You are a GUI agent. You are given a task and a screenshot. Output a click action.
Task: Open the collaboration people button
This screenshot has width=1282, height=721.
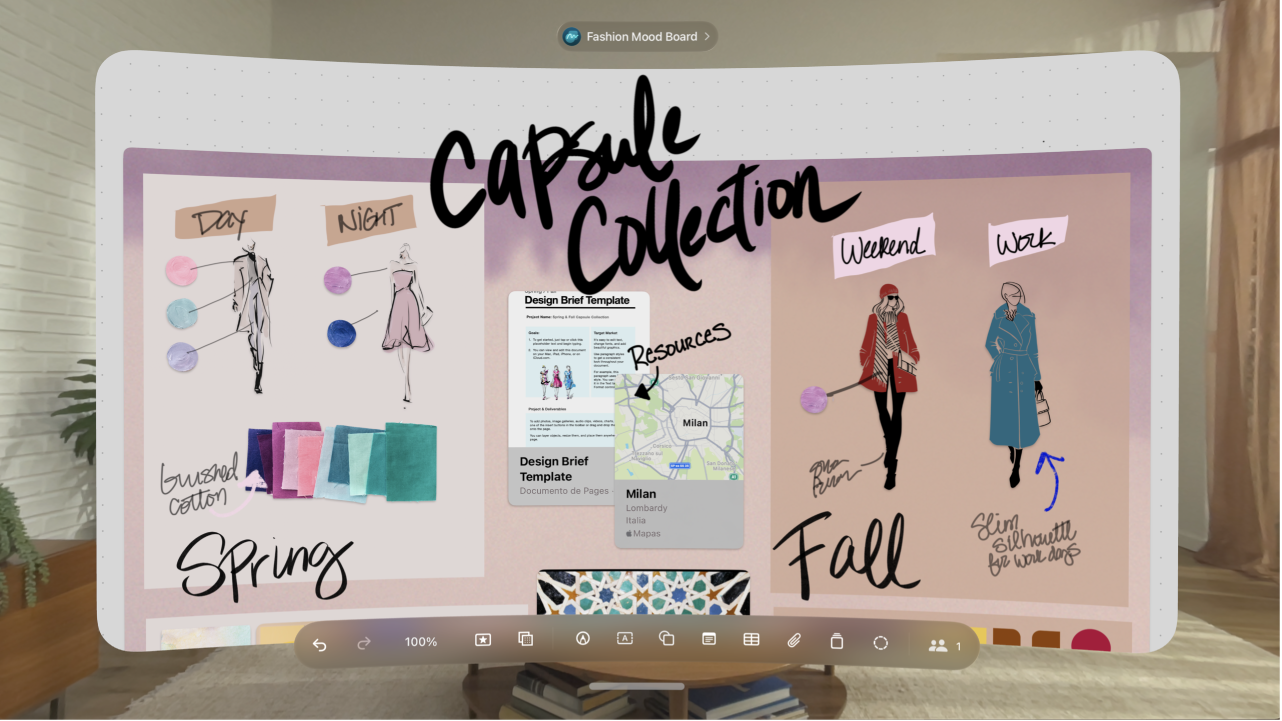[945, 646]
